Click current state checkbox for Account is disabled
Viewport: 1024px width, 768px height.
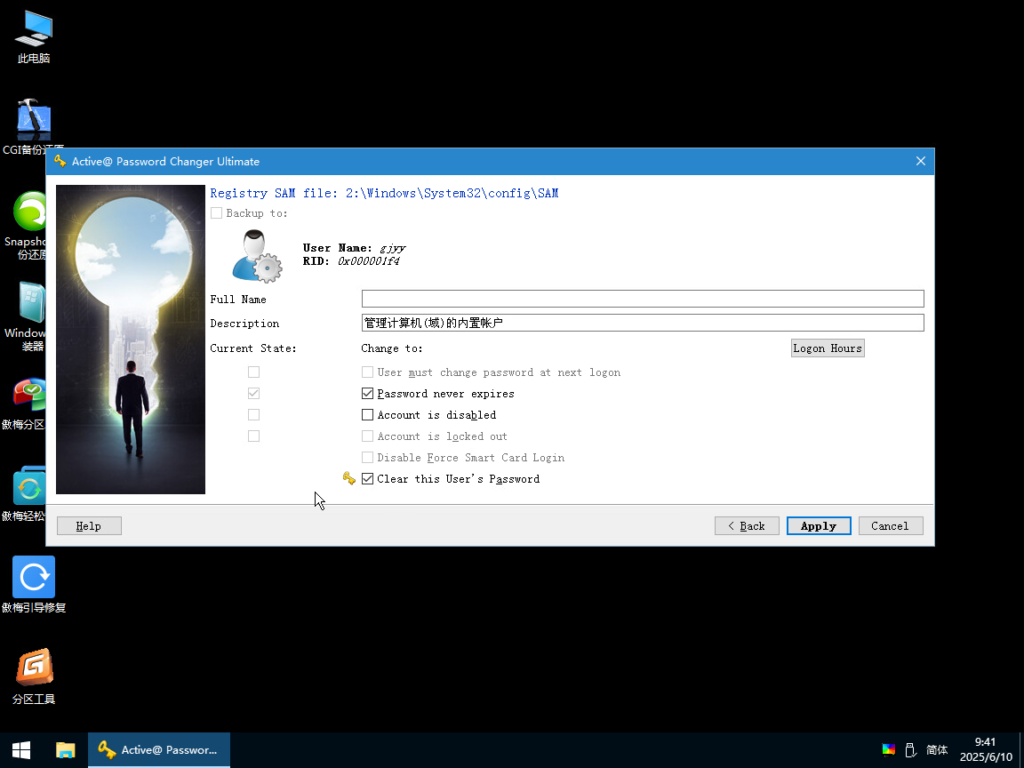click(x=253, y=415)
